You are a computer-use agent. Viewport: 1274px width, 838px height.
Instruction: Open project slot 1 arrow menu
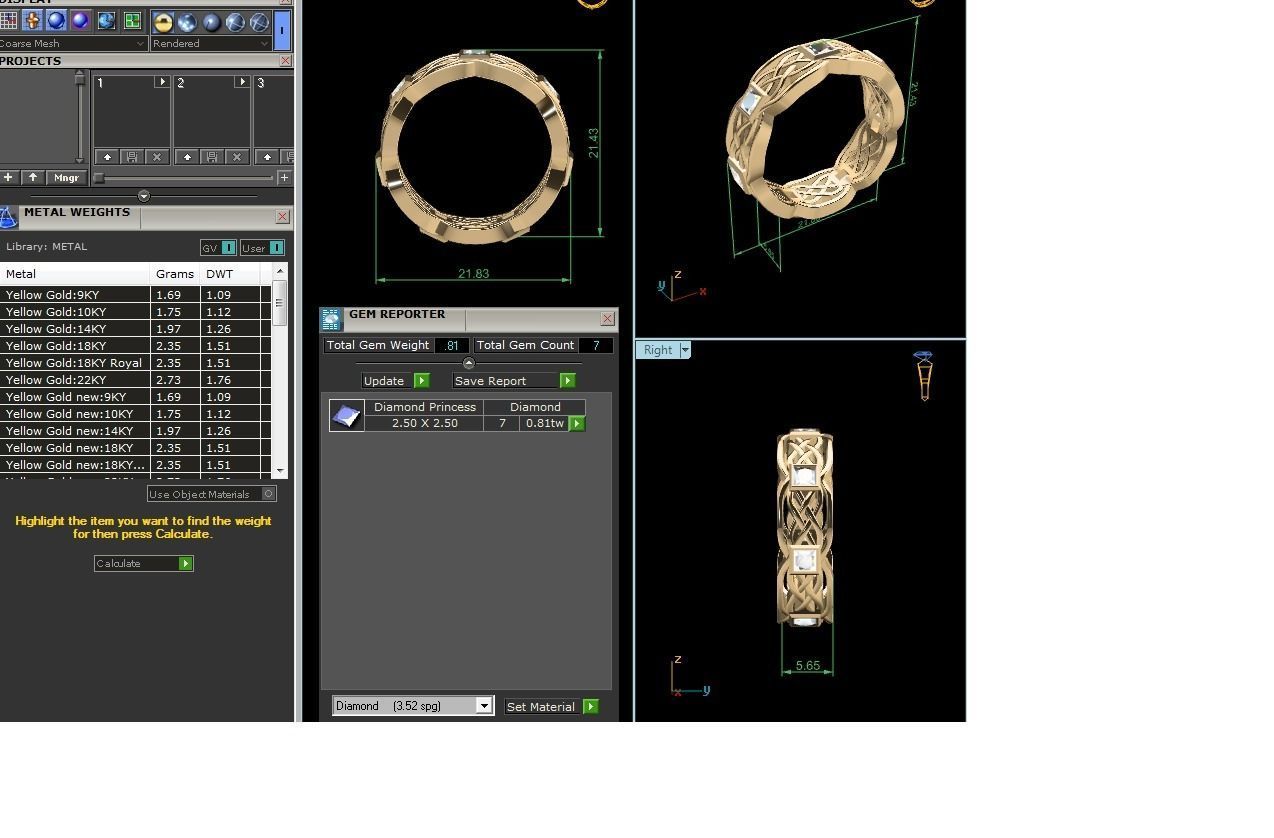click(161, 82)
